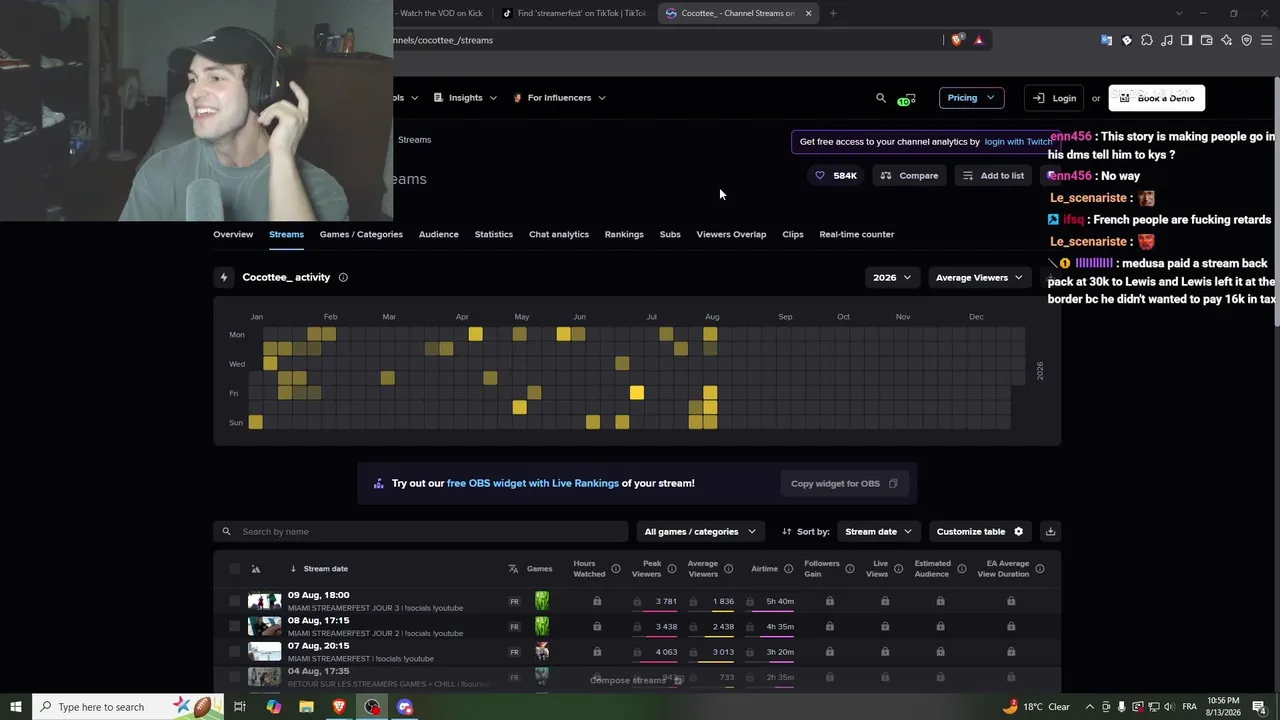Screen dimensions: 1280x720
Task: Tick the checkbox for the 07 Aug, 20:15 stream
Action: click(x=234, y=652)
